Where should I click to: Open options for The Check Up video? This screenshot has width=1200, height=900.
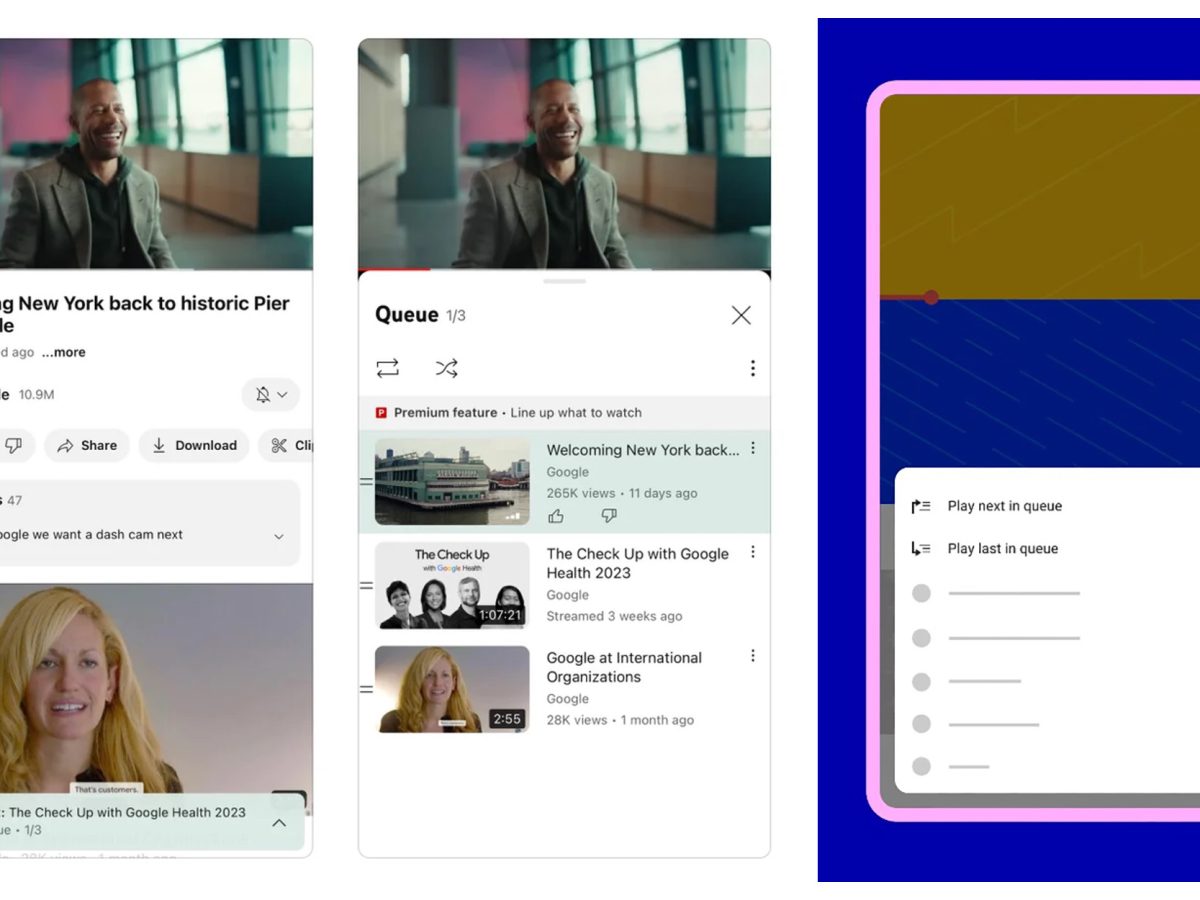753,552
